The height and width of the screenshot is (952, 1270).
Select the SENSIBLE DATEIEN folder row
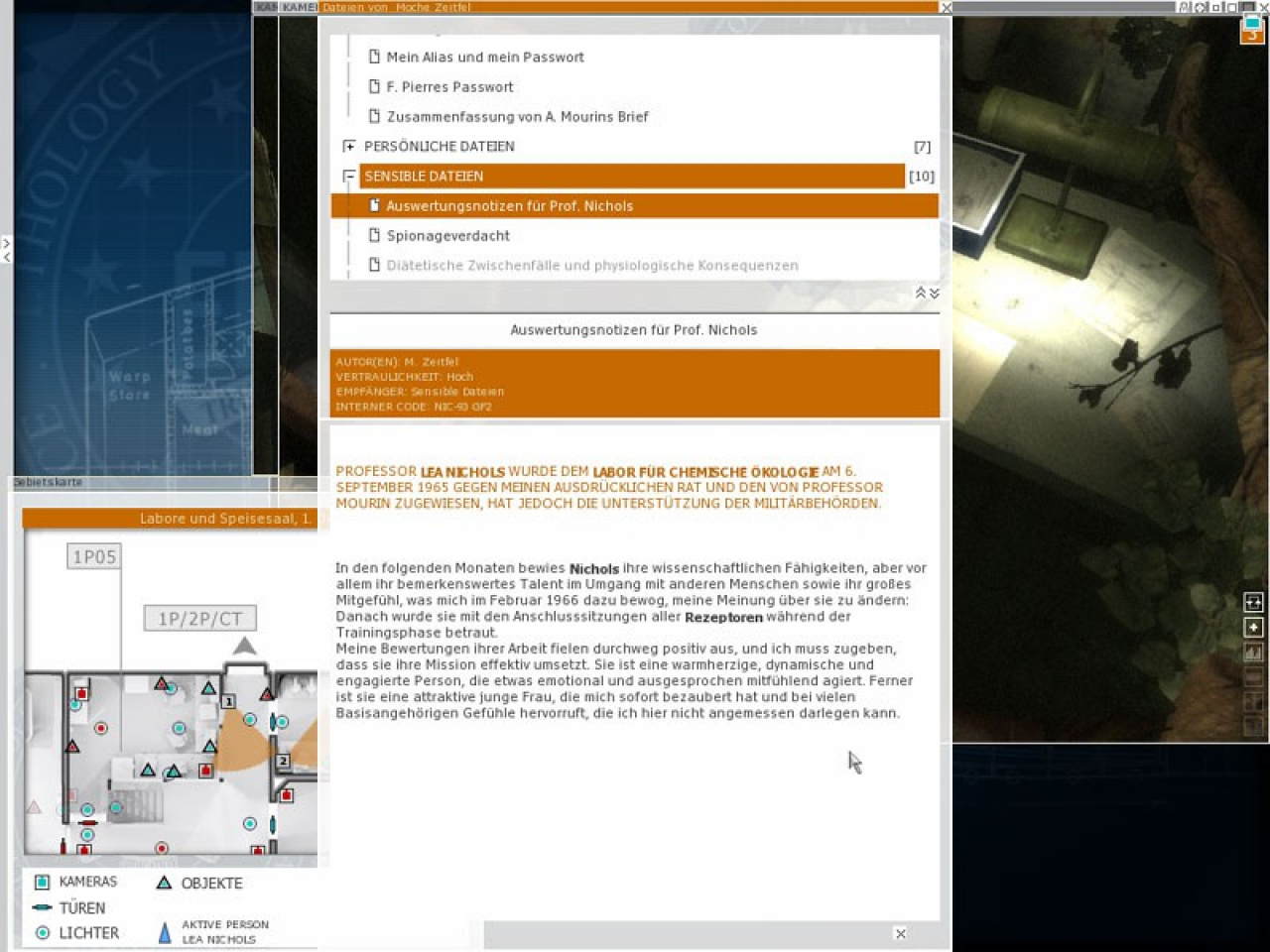coord(632,177)
